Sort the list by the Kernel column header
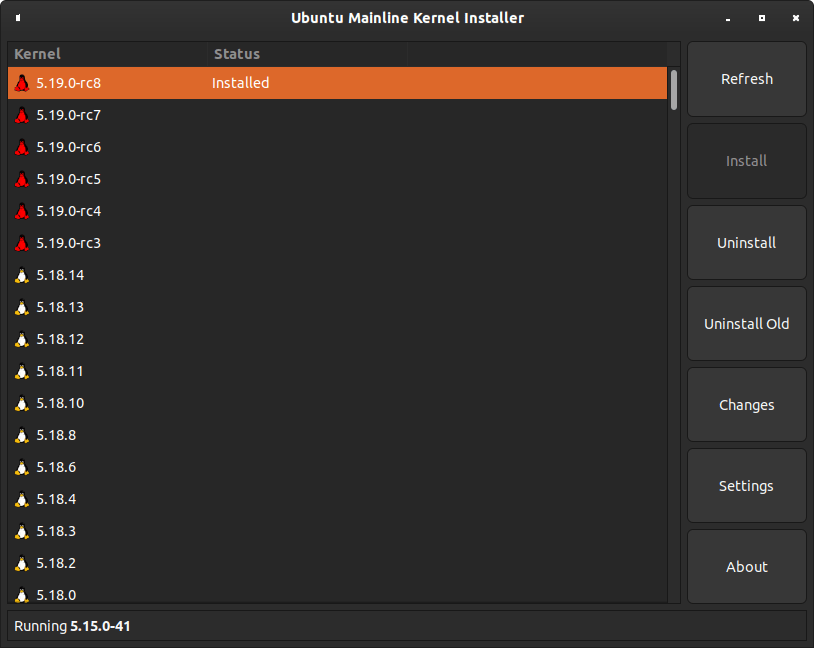Screen dimensions: 814x648 pos(107,54)
